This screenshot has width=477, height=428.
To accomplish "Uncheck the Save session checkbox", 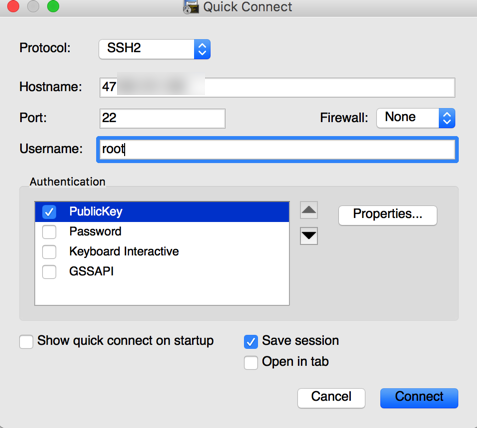I will 251,342.
